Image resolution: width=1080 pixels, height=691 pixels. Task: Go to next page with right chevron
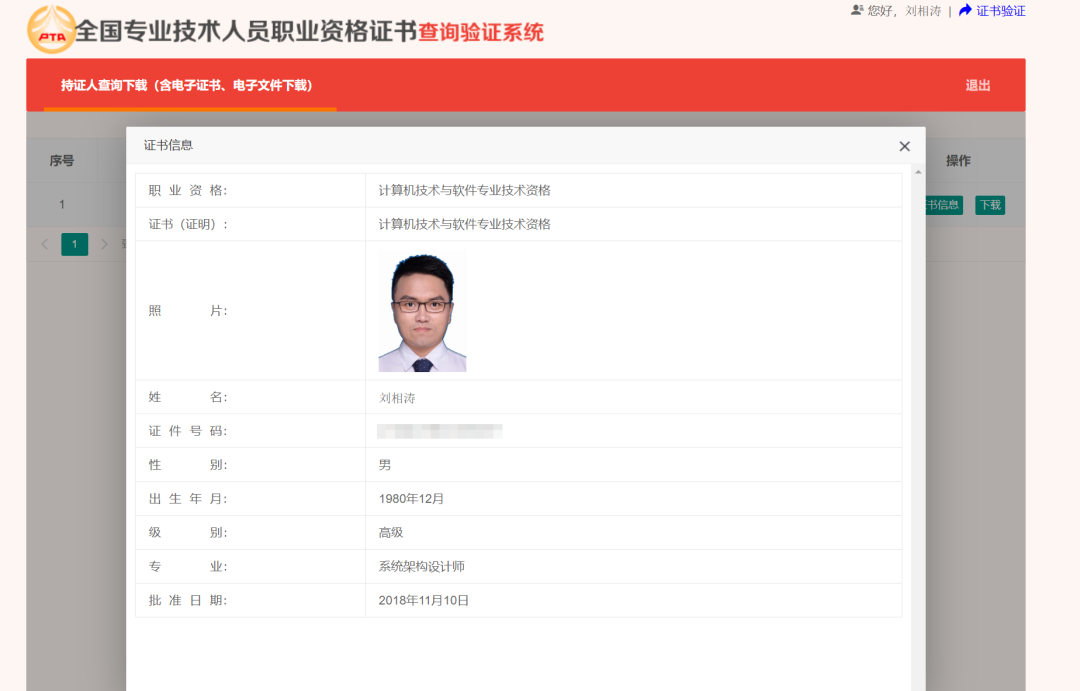(104, 244)
